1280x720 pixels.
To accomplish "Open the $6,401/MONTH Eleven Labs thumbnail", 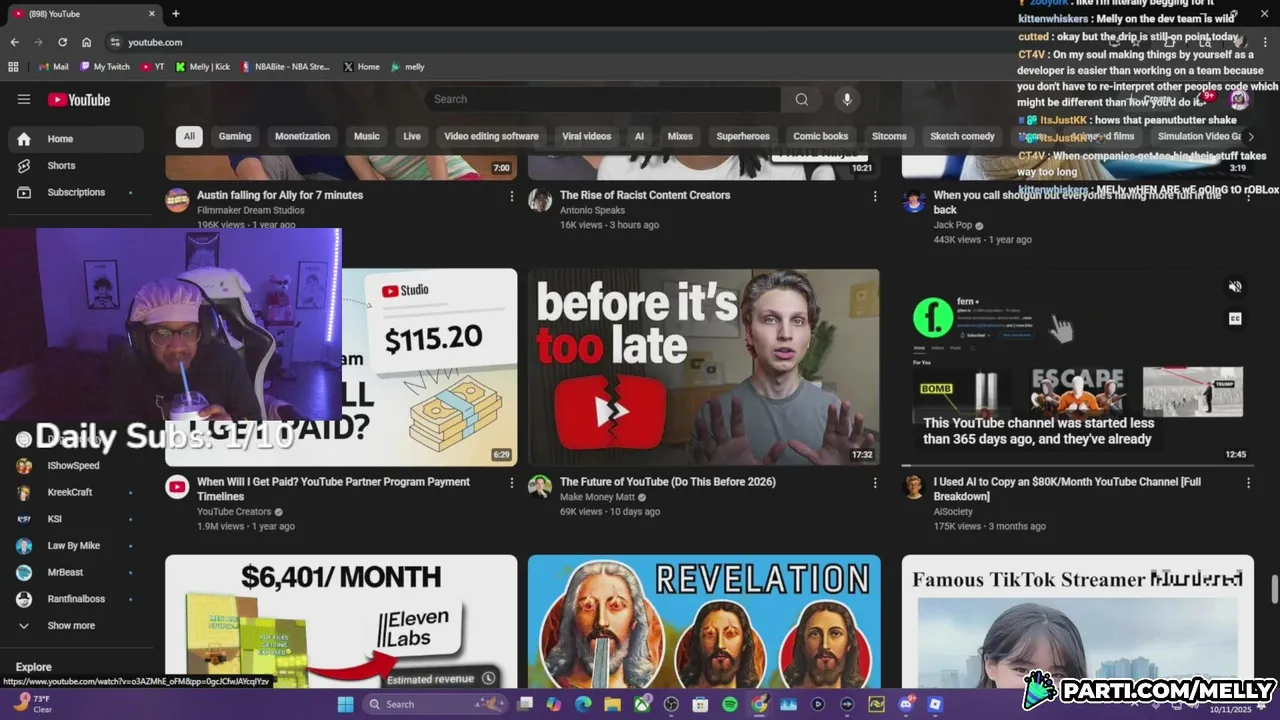I will pos(341,621).
